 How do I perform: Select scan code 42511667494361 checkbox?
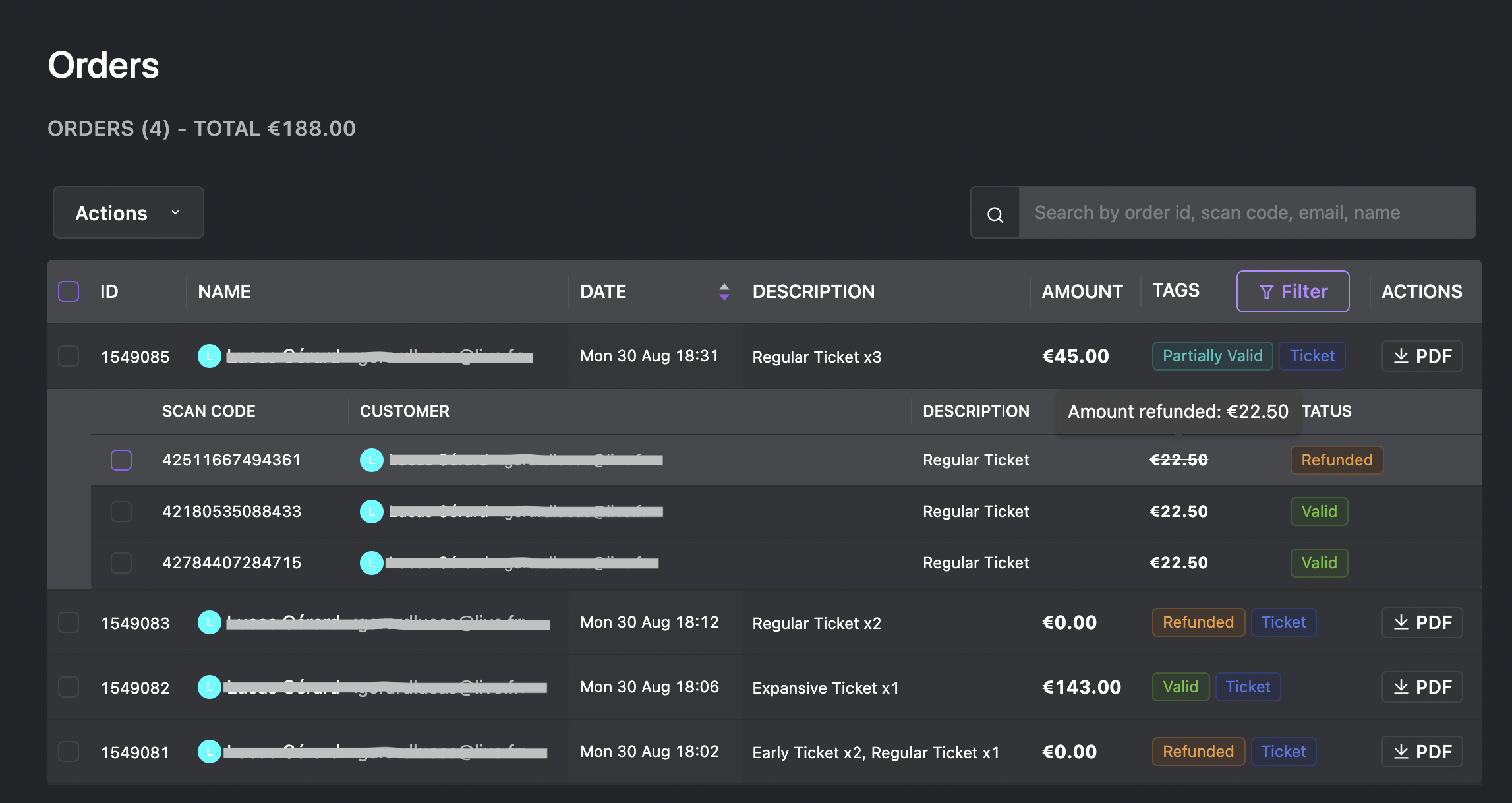[121, 460]
